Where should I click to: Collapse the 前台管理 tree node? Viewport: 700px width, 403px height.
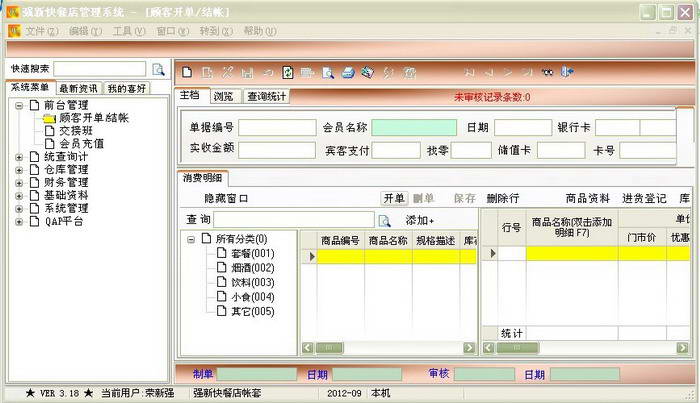point(19,106)
